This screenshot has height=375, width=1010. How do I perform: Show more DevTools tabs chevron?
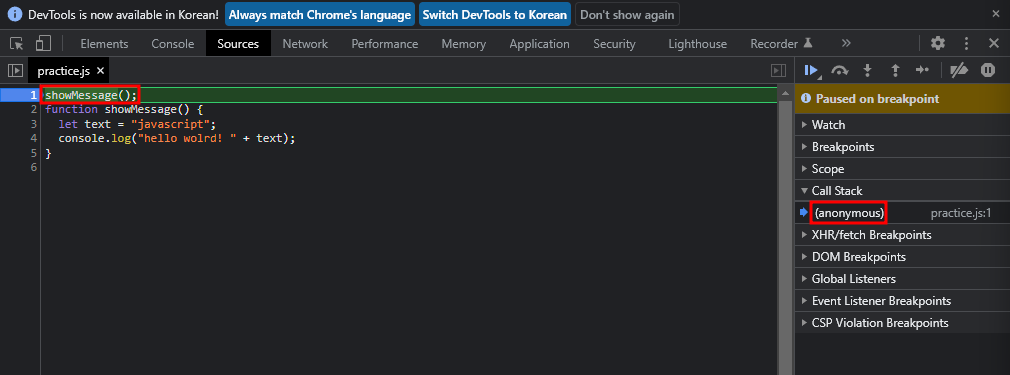tap(846, 43)
